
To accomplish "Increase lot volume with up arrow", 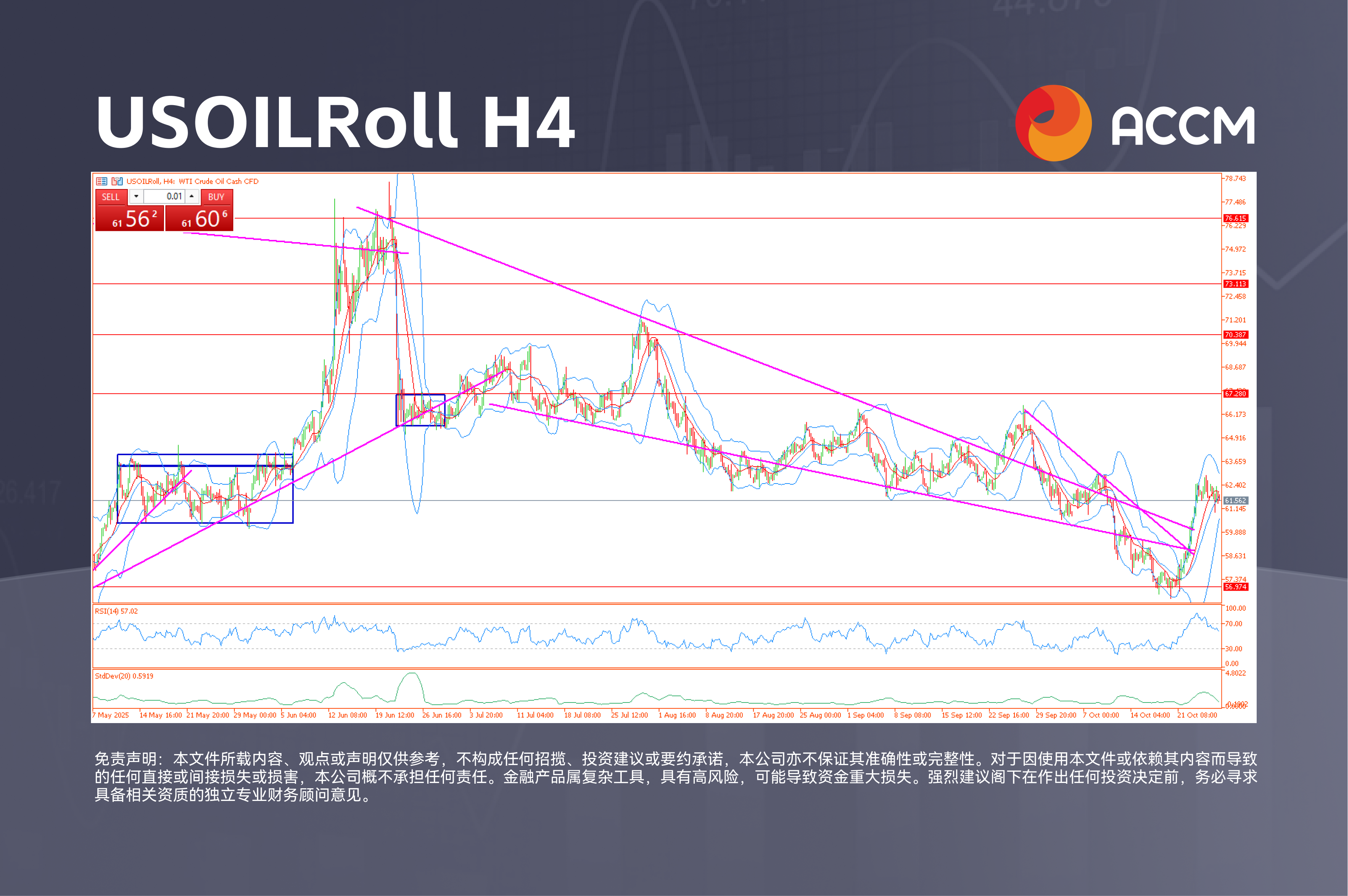I will point(192,196).
